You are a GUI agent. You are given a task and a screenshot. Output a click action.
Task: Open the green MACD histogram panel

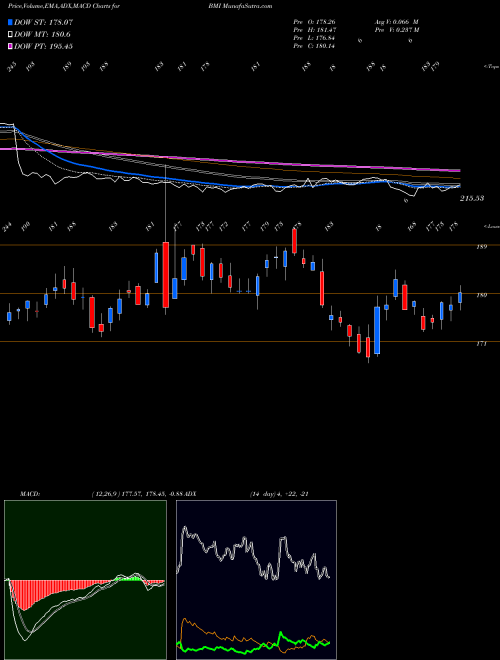point(85,580)
